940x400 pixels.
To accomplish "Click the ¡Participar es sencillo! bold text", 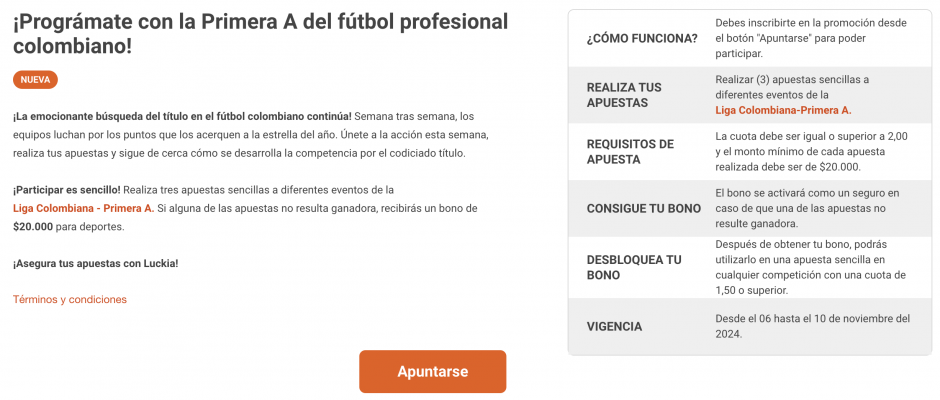I will coord(67,190).
